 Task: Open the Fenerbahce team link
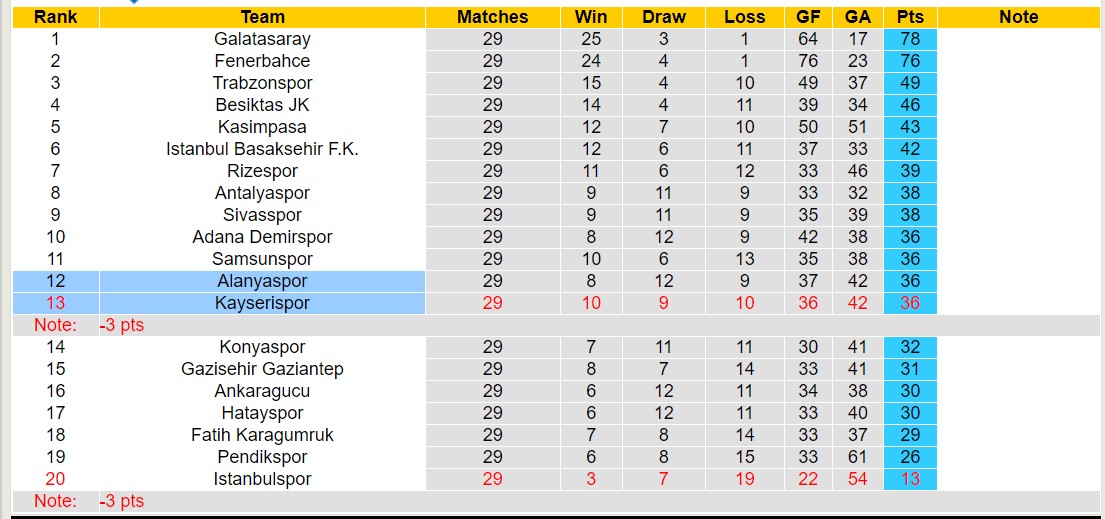tap(262, 61)
